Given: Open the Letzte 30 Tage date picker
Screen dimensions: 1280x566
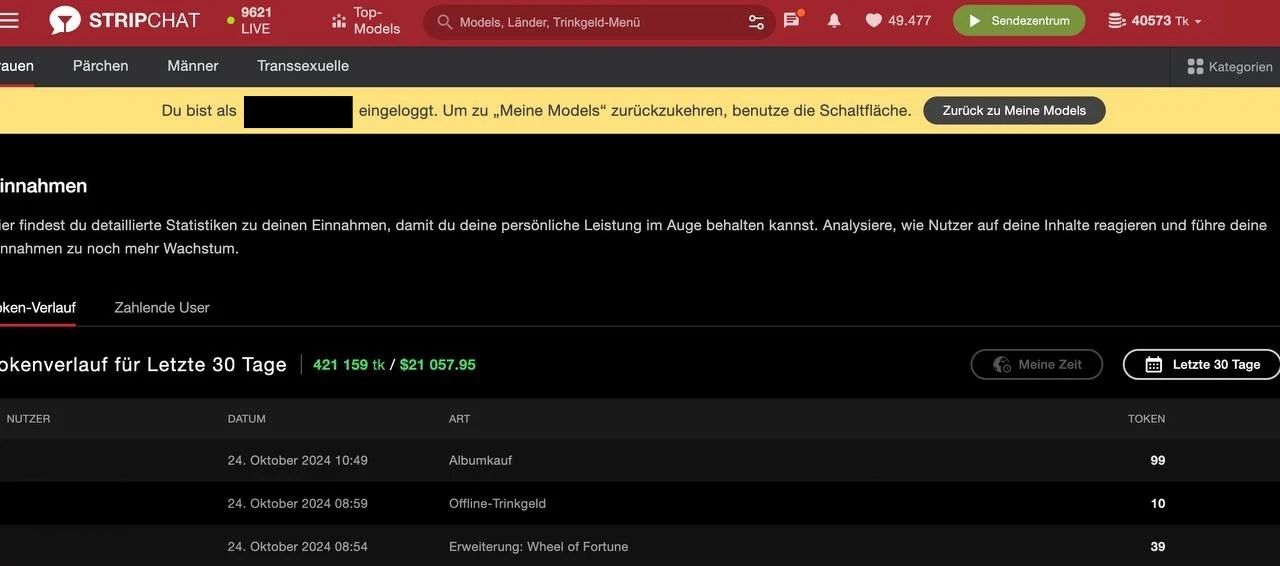Looking at the screenshot, I should click(x=1201, y=364).
